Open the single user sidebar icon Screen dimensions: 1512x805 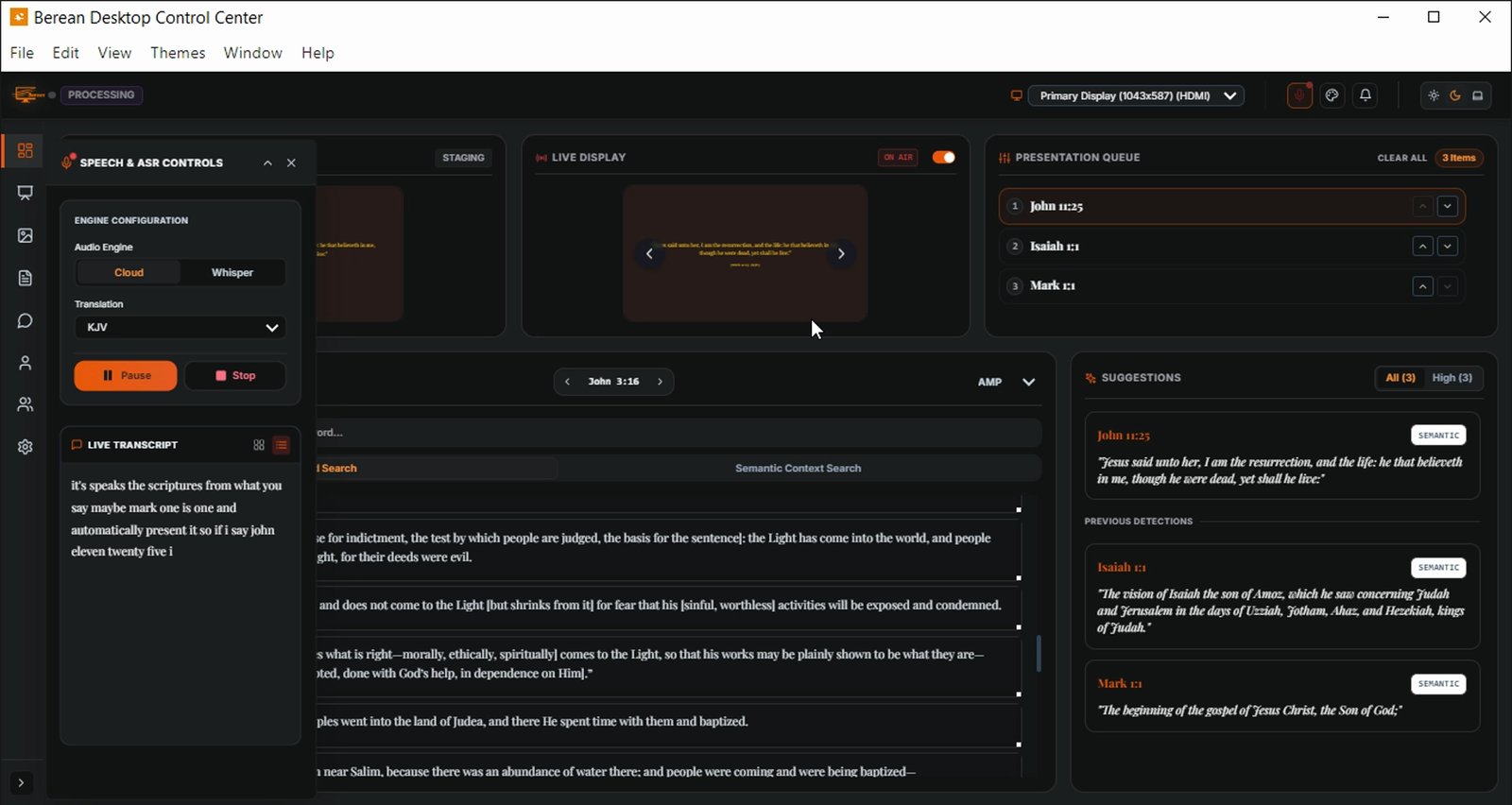click(x=26, y=363)
